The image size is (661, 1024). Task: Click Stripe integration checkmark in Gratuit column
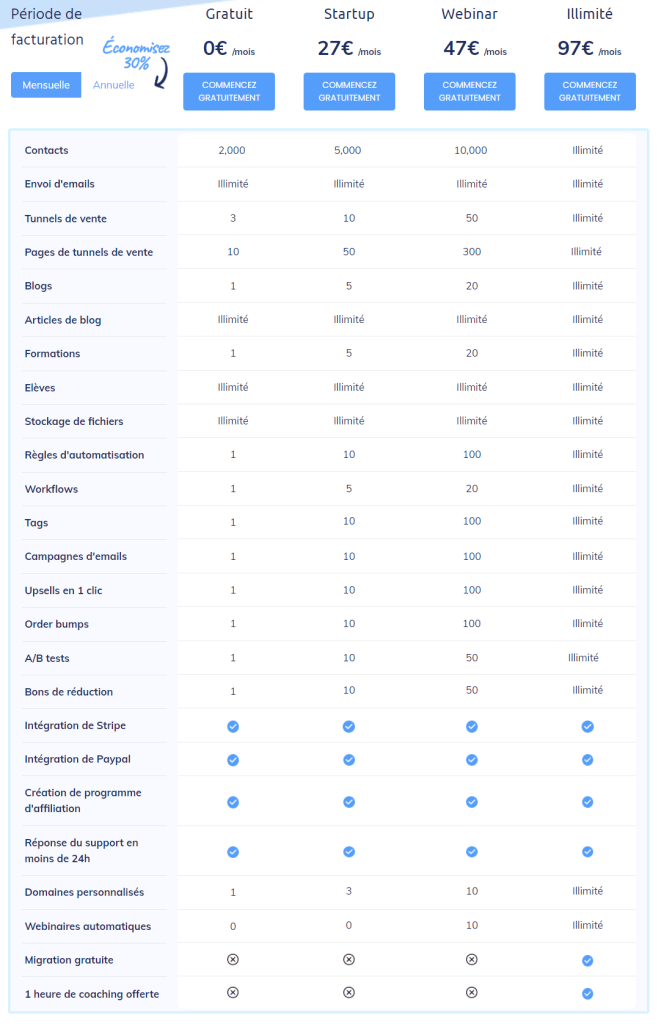(x=233, y=726)
